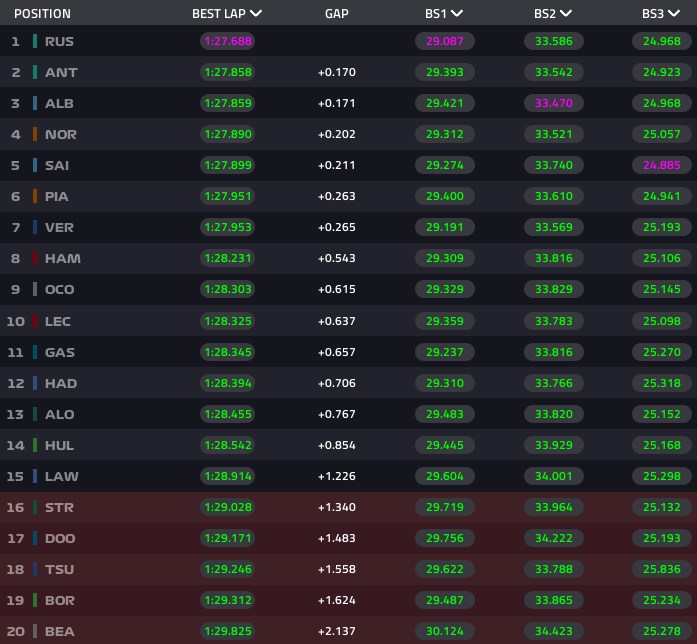
Task: Sort by BEST LAP chevron
Action: click(x=256, y=13)
